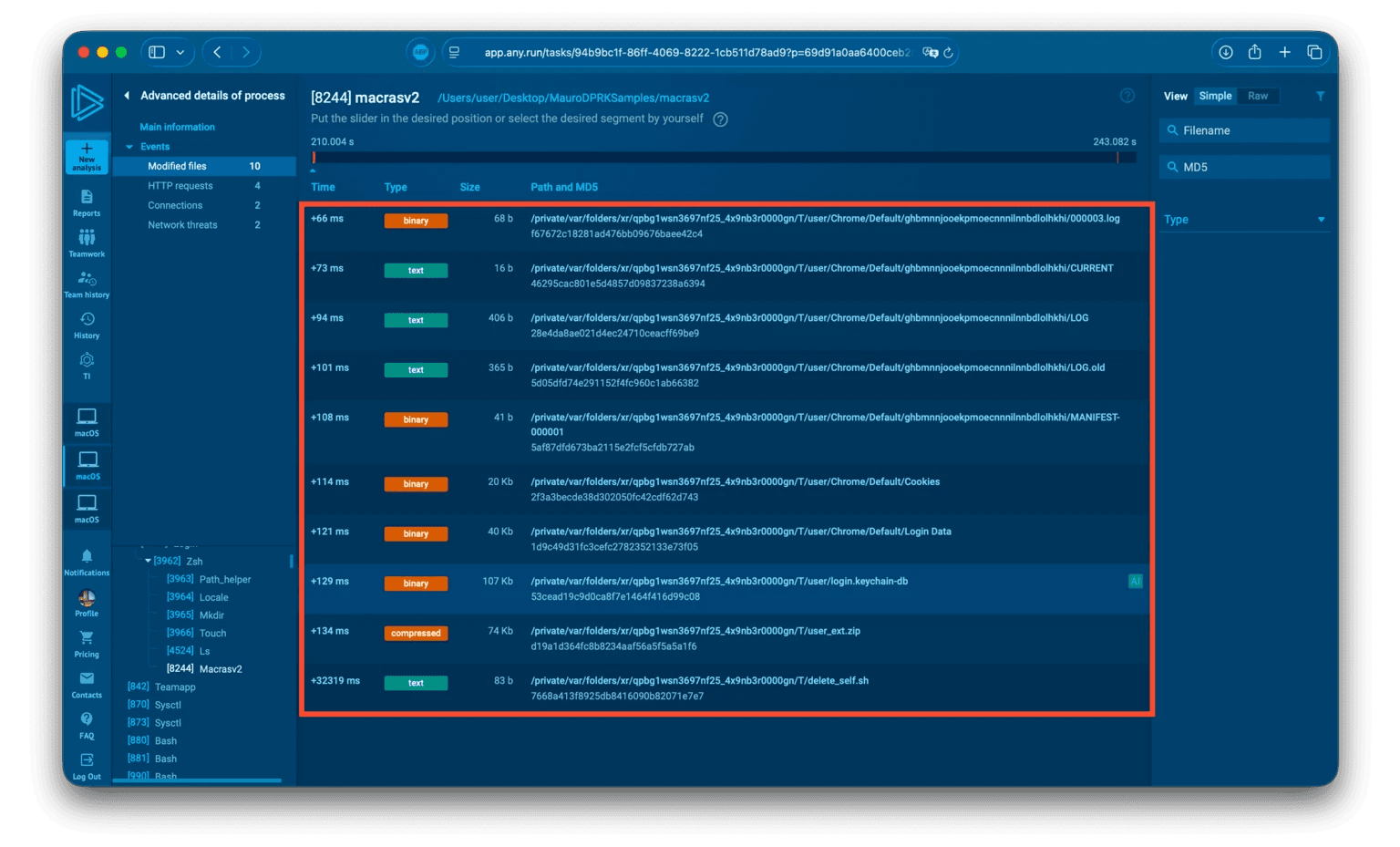The width and height of the screenshot is (1400, 847).
Task: Expand the Type filter dropdown
Action: 1321,220
